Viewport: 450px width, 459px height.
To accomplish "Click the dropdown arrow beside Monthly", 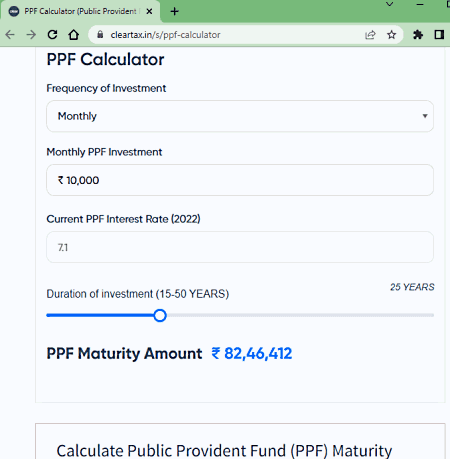I will pos(425,116).
